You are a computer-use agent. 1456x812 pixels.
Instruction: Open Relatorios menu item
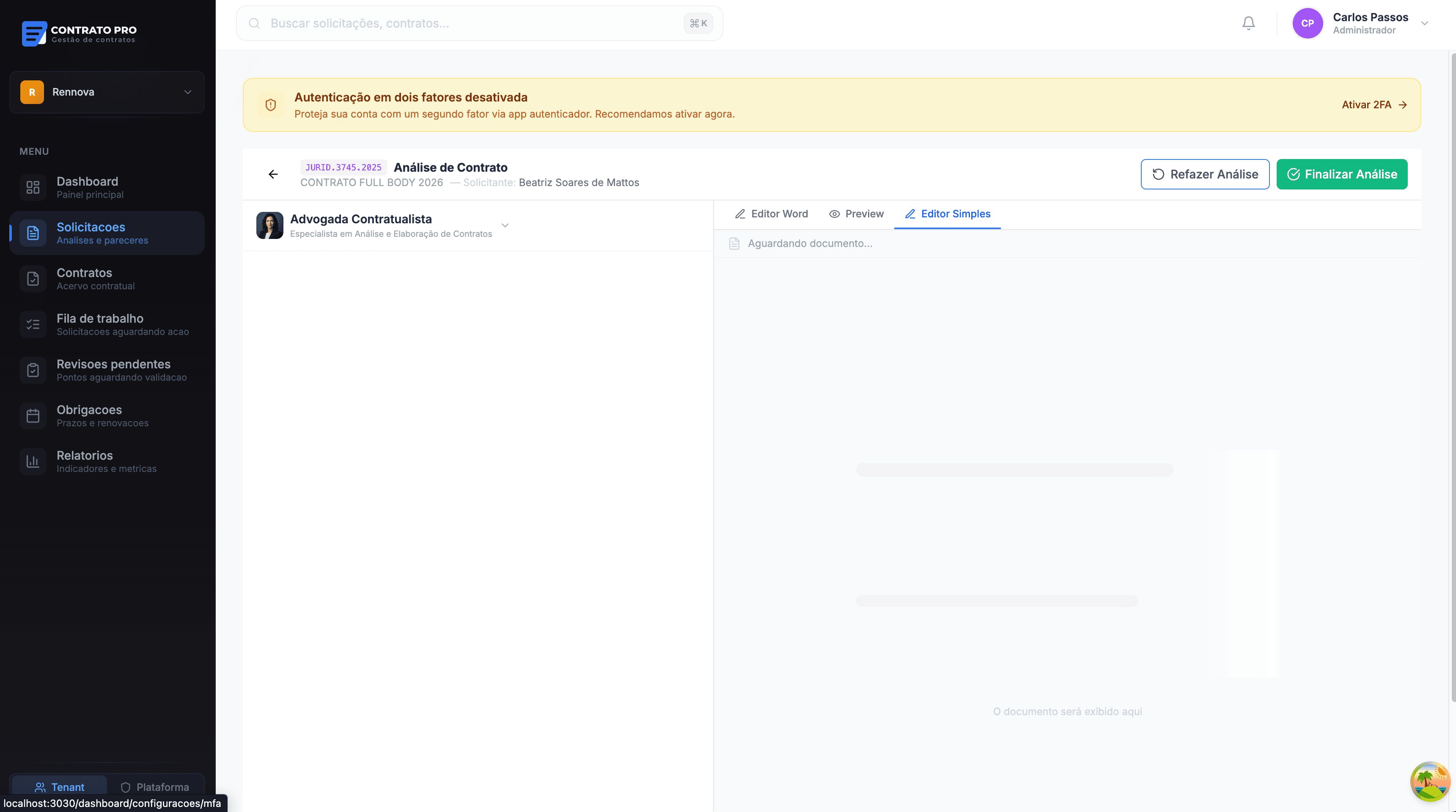coord(107,462)
